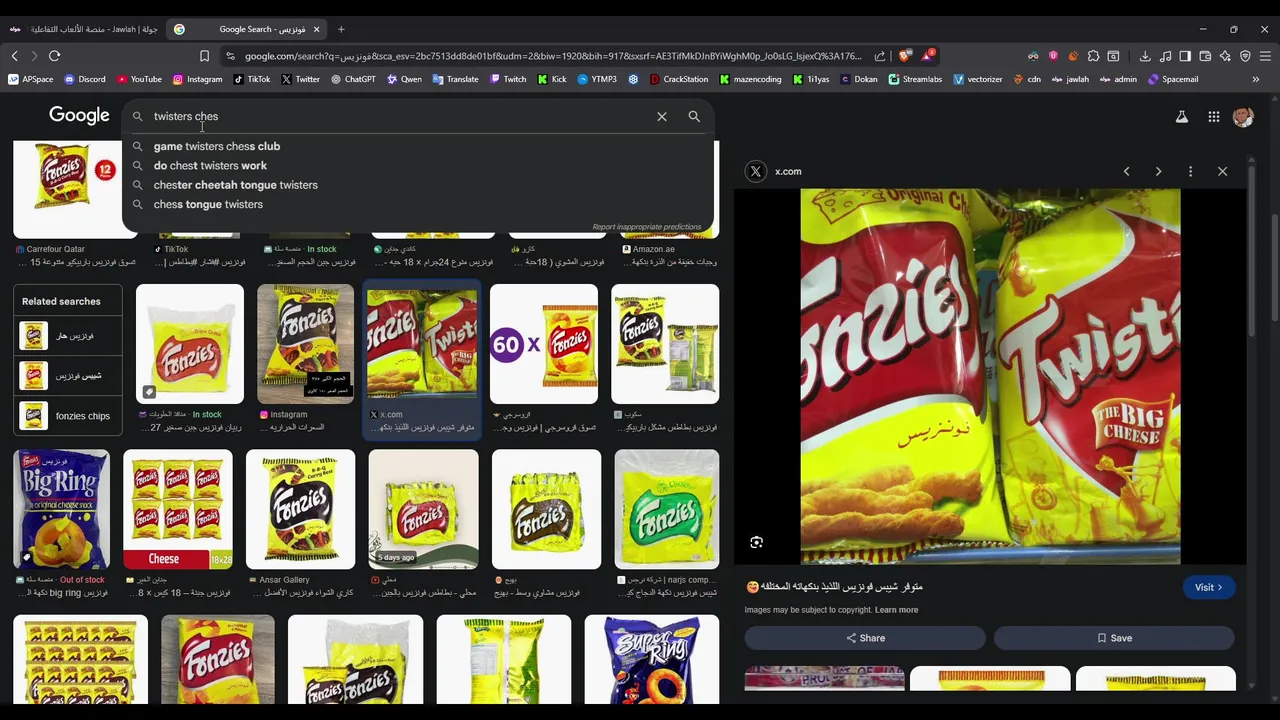Open the large Fonzies Twisties preview image
The width and height of the screenshot is (1280, 720).
tap(990, 377)
